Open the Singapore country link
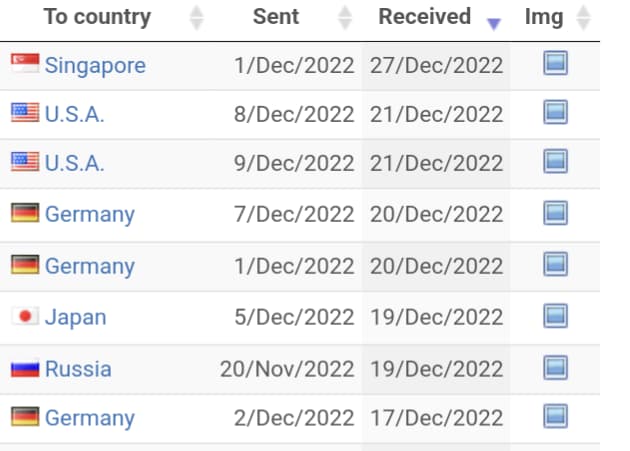The width and height of the screenshot is (630, 451). tap(95, 66)
